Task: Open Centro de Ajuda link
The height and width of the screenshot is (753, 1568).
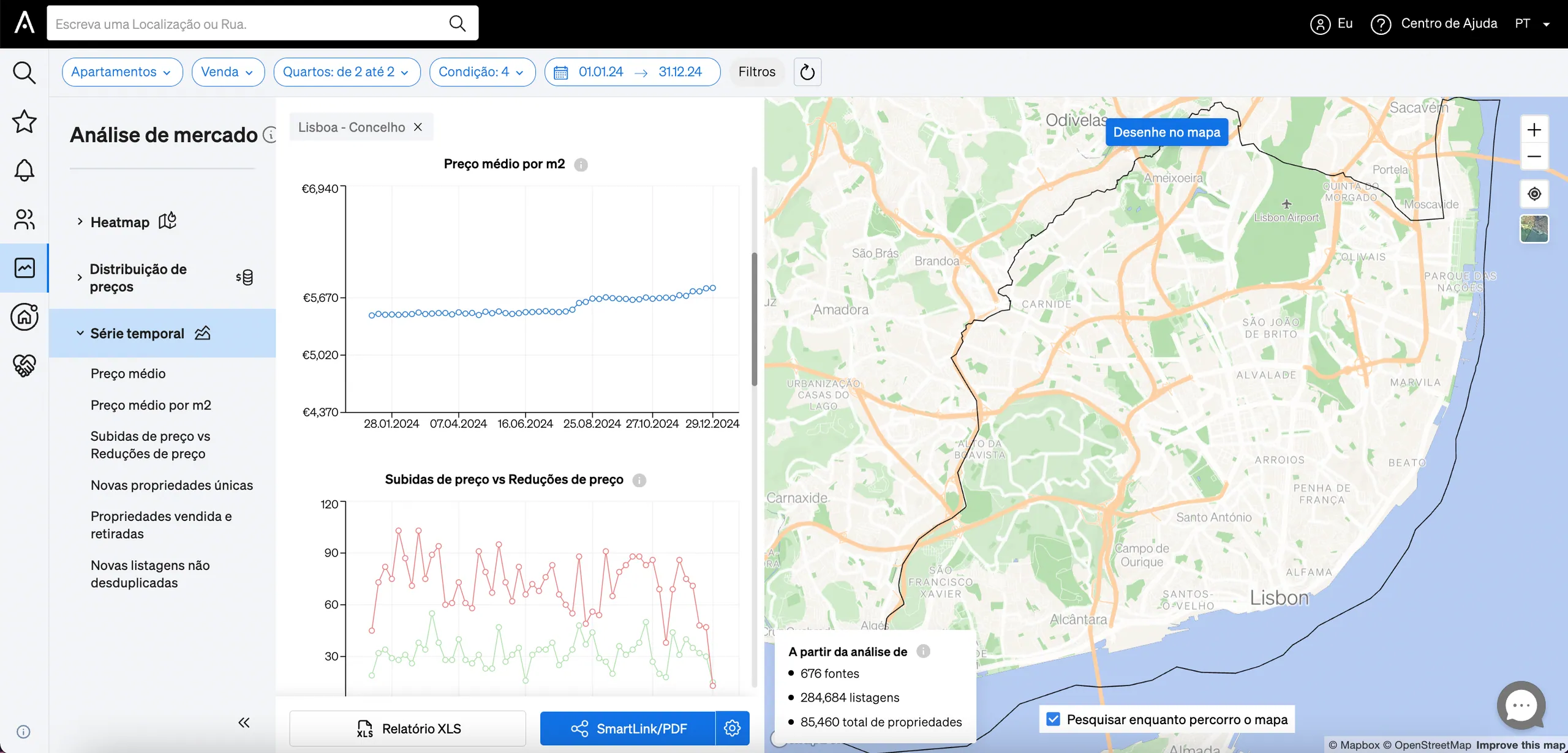Action: [x=1434, y=23]
